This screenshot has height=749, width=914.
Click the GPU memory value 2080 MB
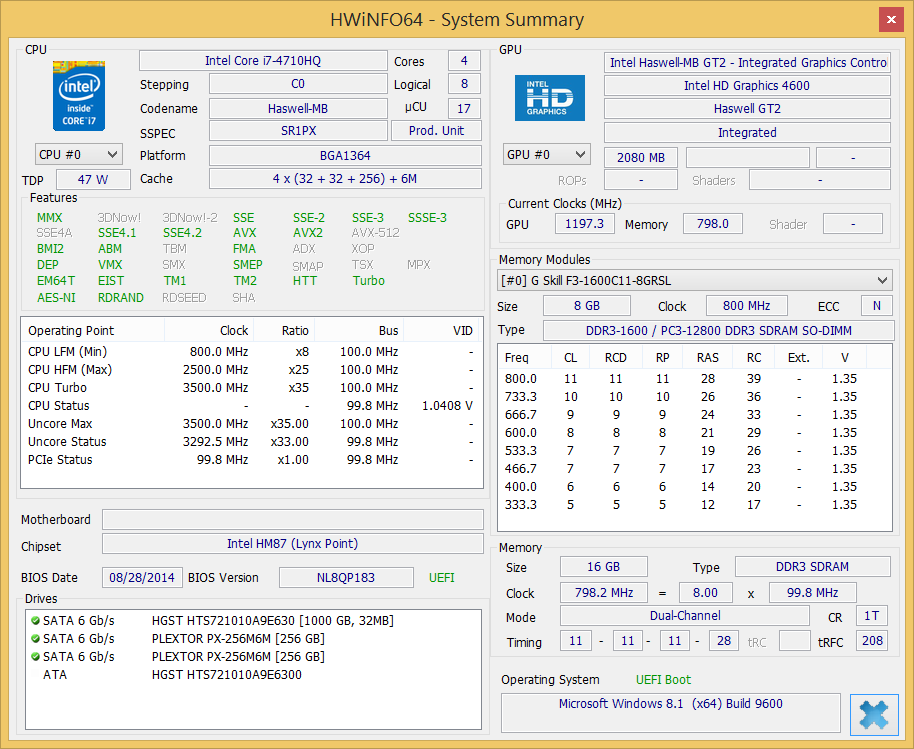pyautogui.click(x=641, y=157)
